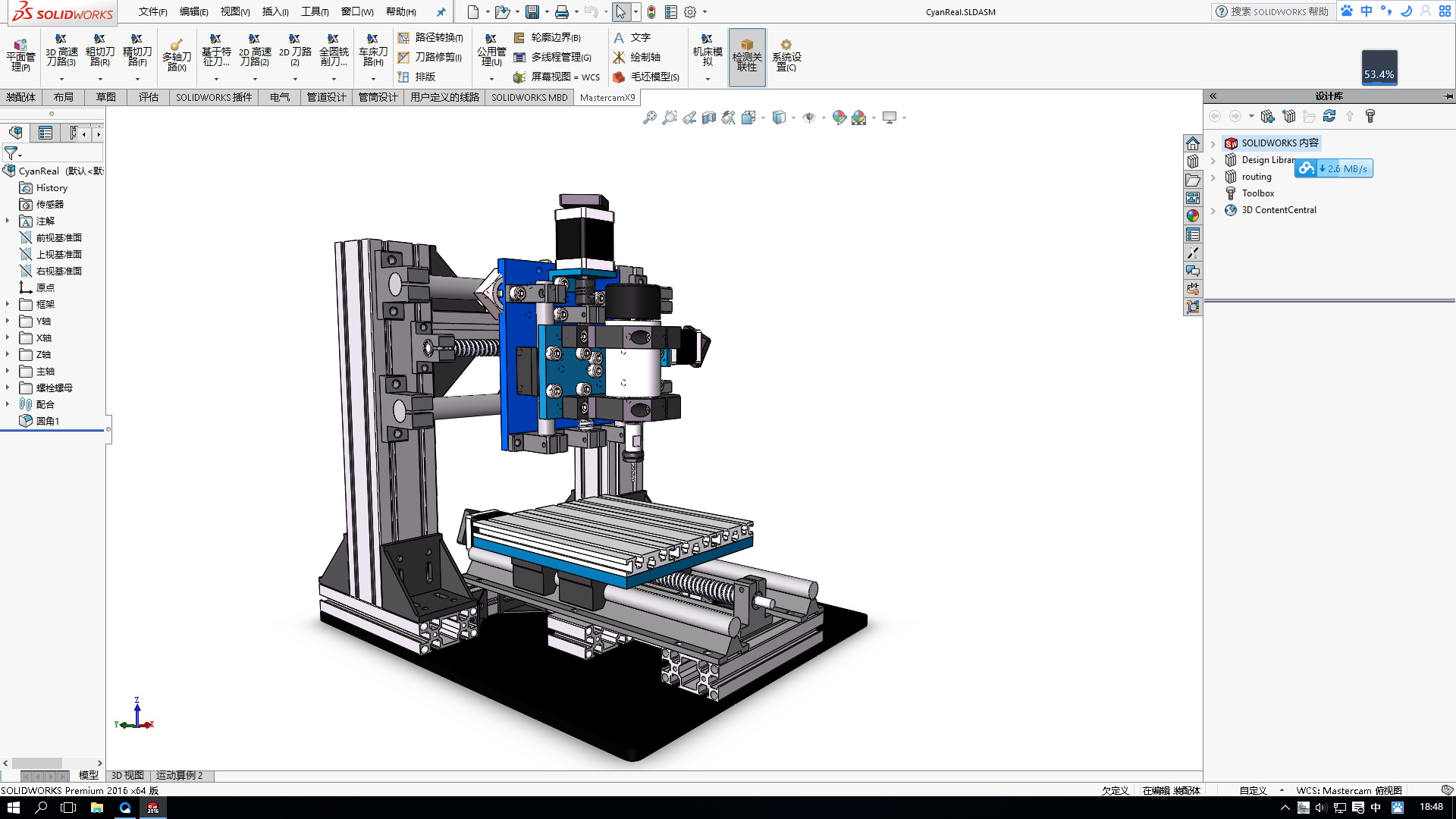Click the Previous View icon
1456x819 pixels.
689,118
